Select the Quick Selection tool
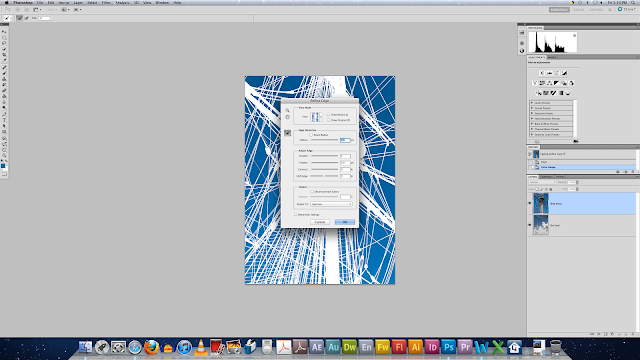 pyautogui.click(x=4, y=49)
